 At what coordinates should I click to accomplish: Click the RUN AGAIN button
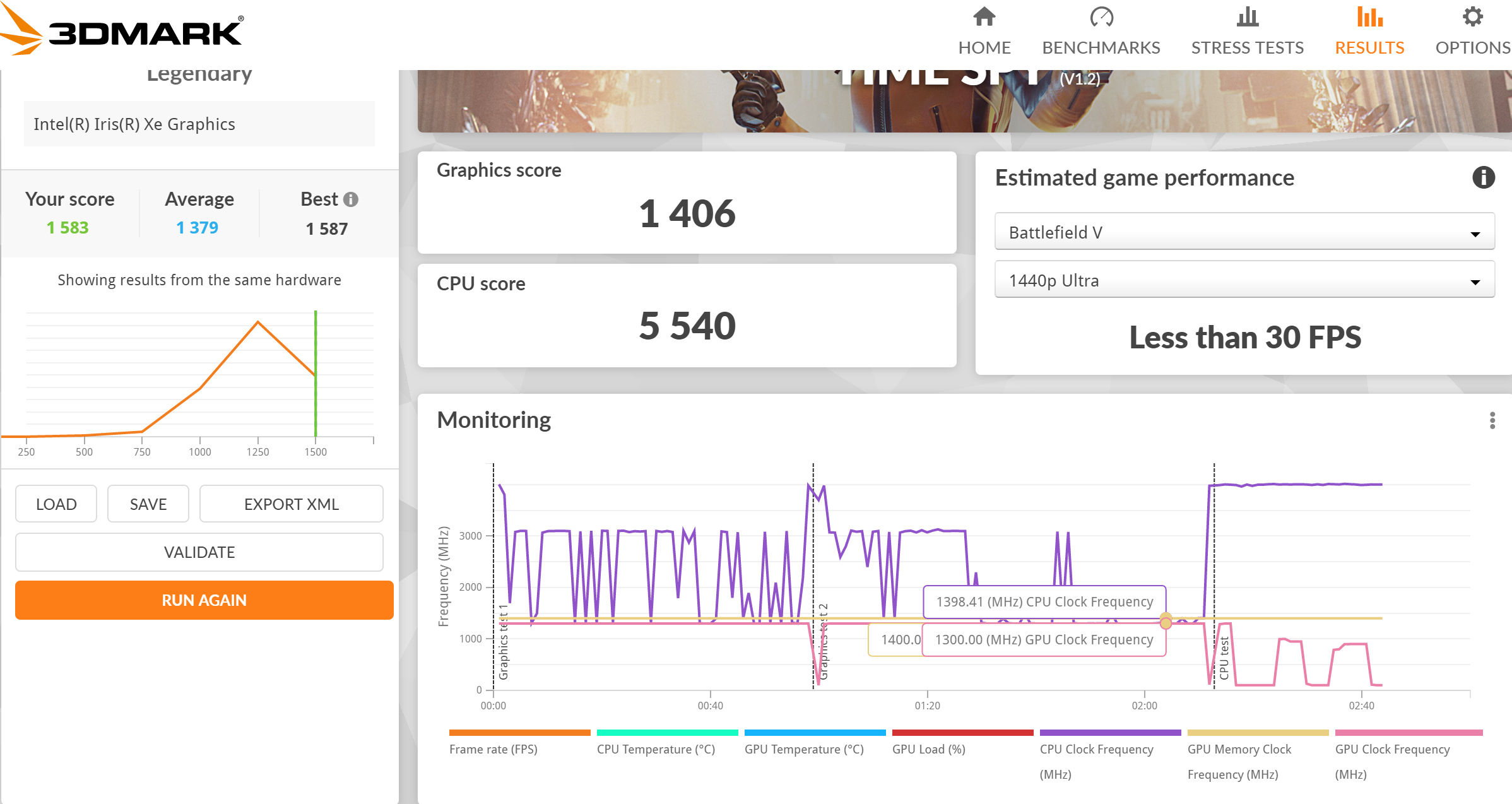[x=204, y=600]
